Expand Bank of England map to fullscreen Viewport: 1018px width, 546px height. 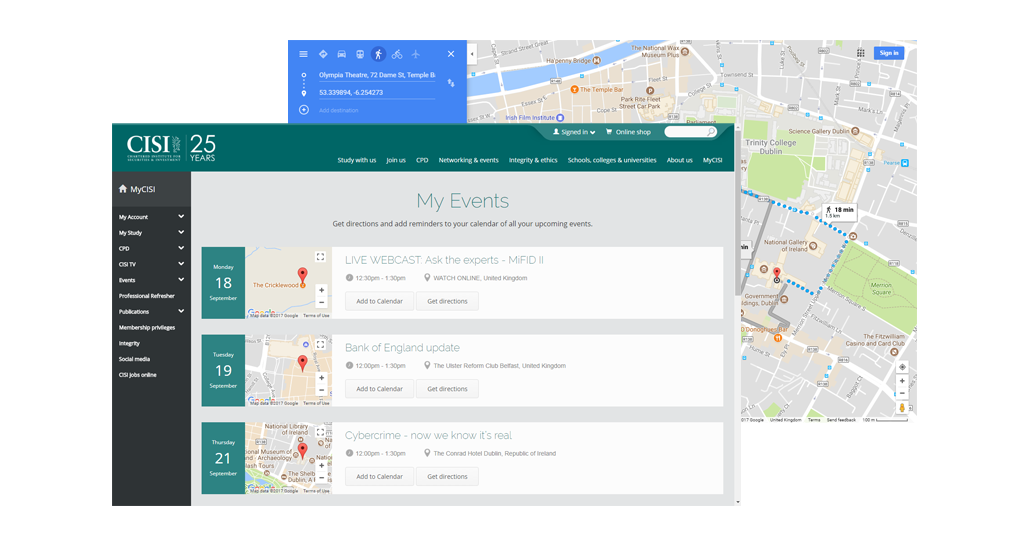pos(320,344)
